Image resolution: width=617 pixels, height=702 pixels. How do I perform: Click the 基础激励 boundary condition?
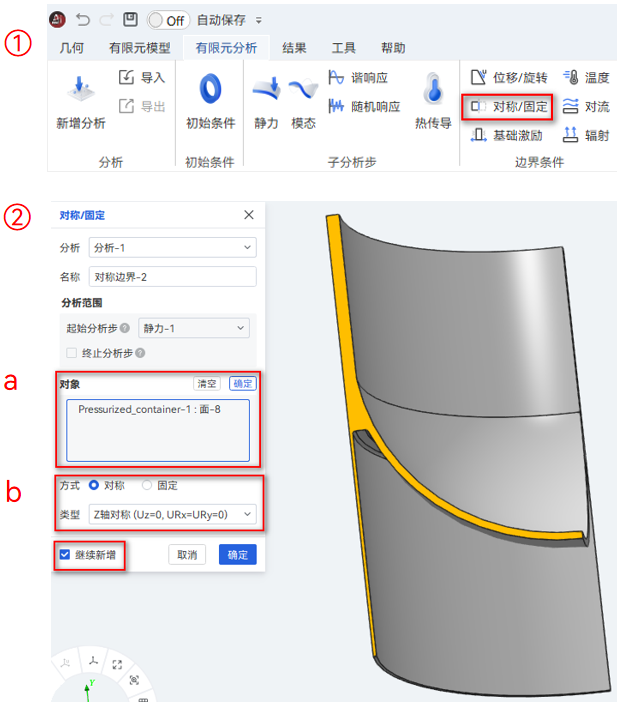point(506,135)
